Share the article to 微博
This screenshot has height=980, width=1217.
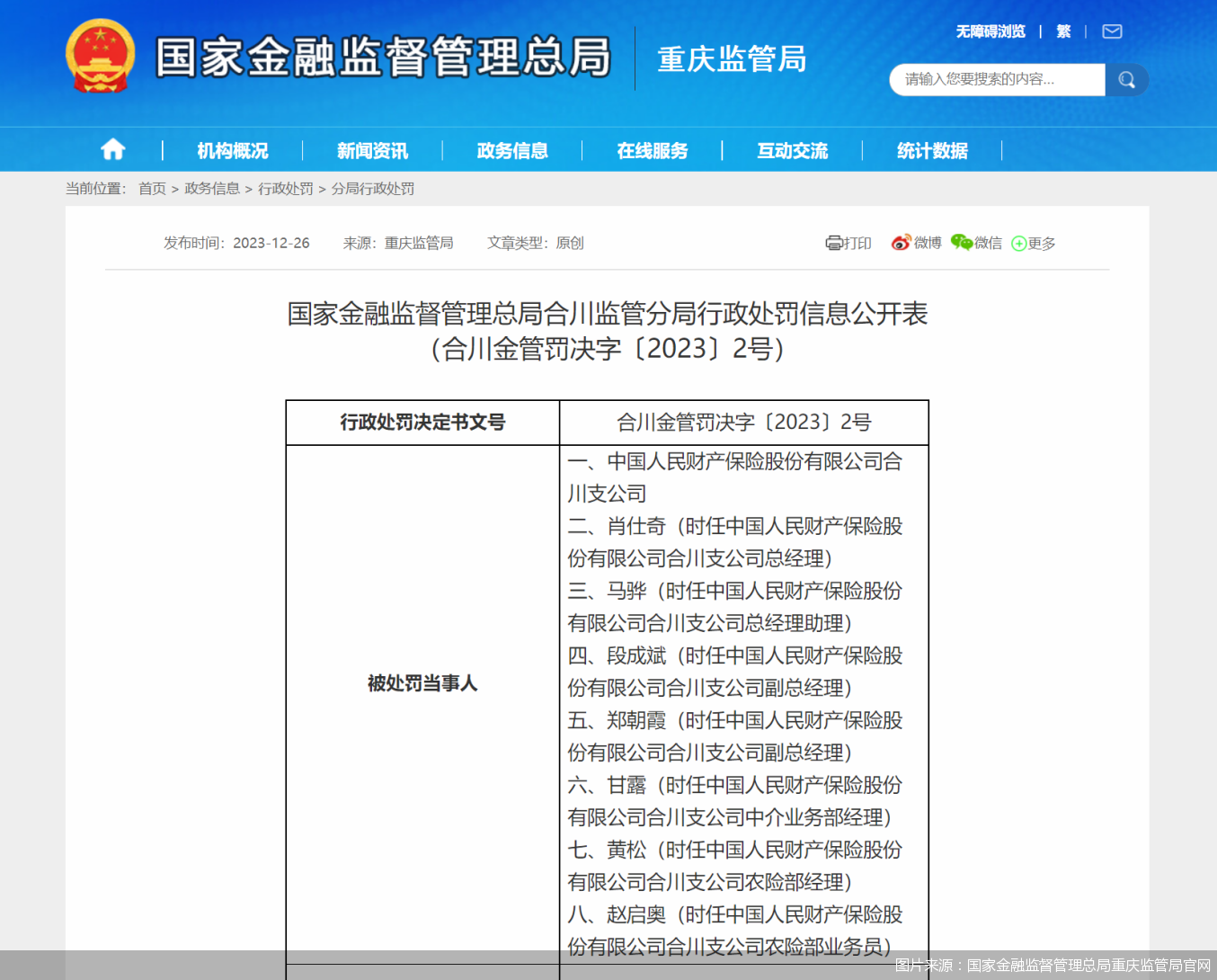(915, 243)
